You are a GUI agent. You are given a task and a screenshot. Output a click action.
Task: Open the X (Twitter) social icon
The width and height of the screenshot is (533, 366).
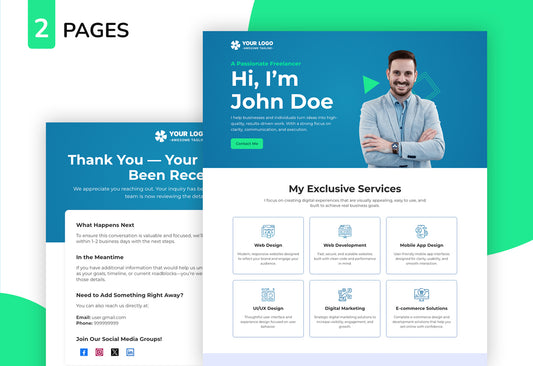(115, 352)
